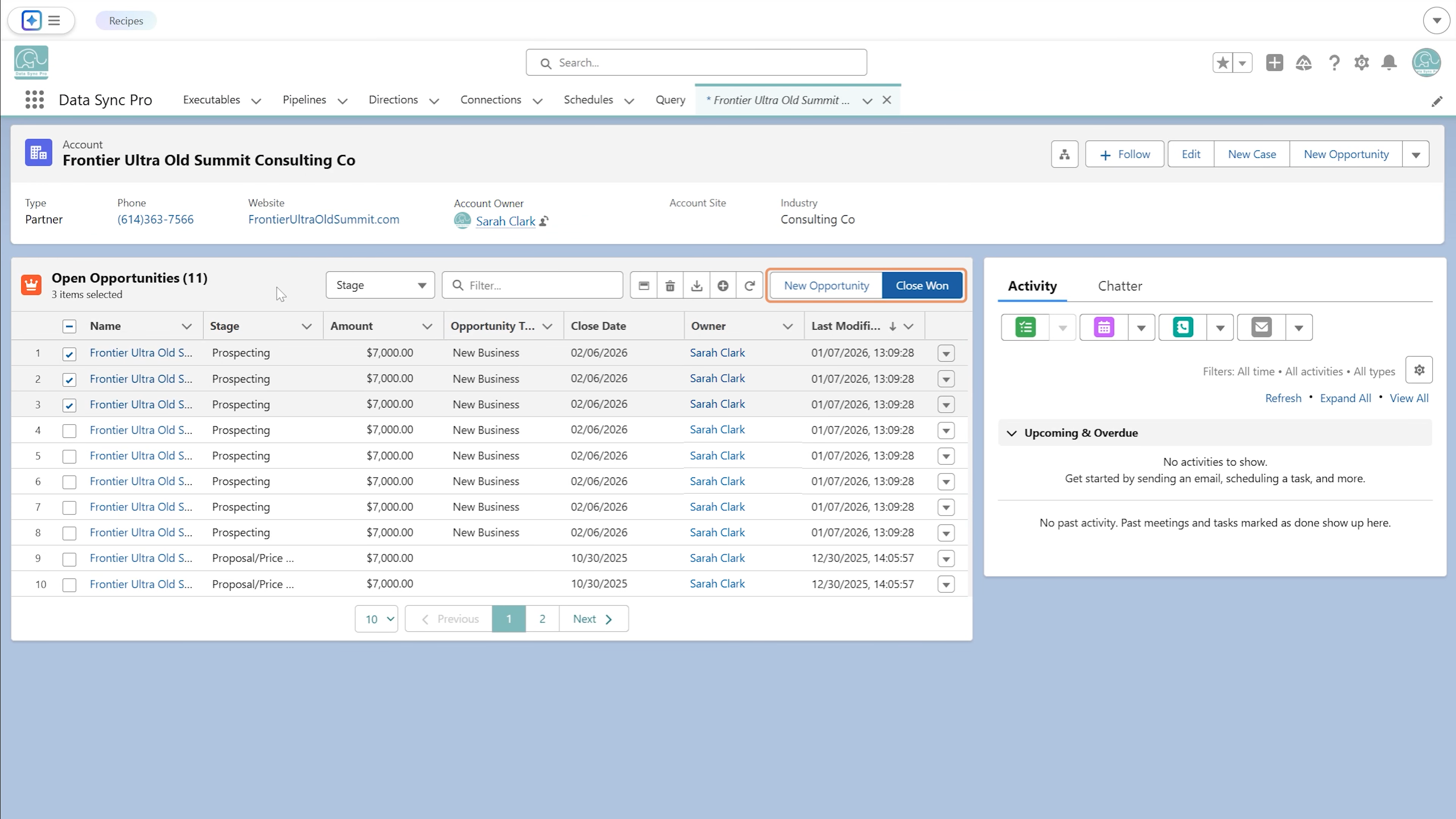Click Expand All activity link
Image resolution: width=1456 pixels, height=819 pixels.
pyautogui.click(x=1345, y=399)
